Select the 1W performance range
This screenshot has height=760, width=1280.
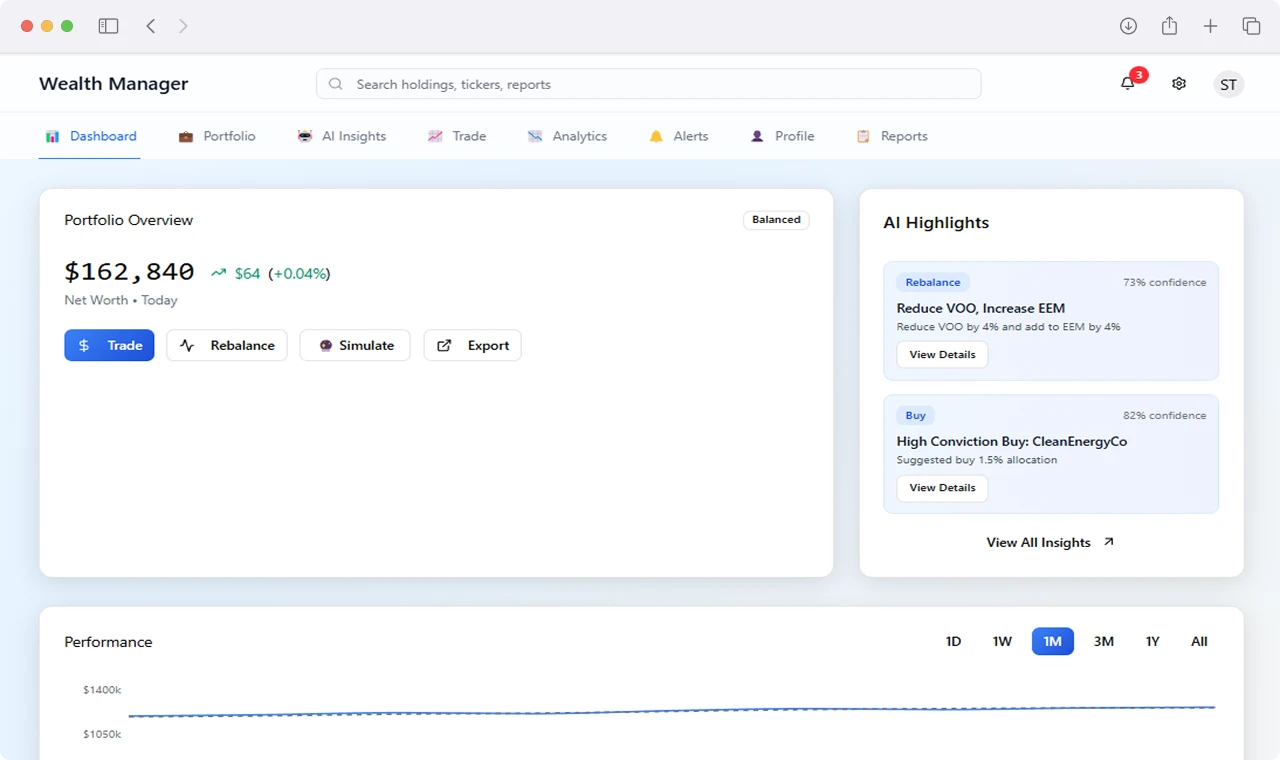point(1003,641)
